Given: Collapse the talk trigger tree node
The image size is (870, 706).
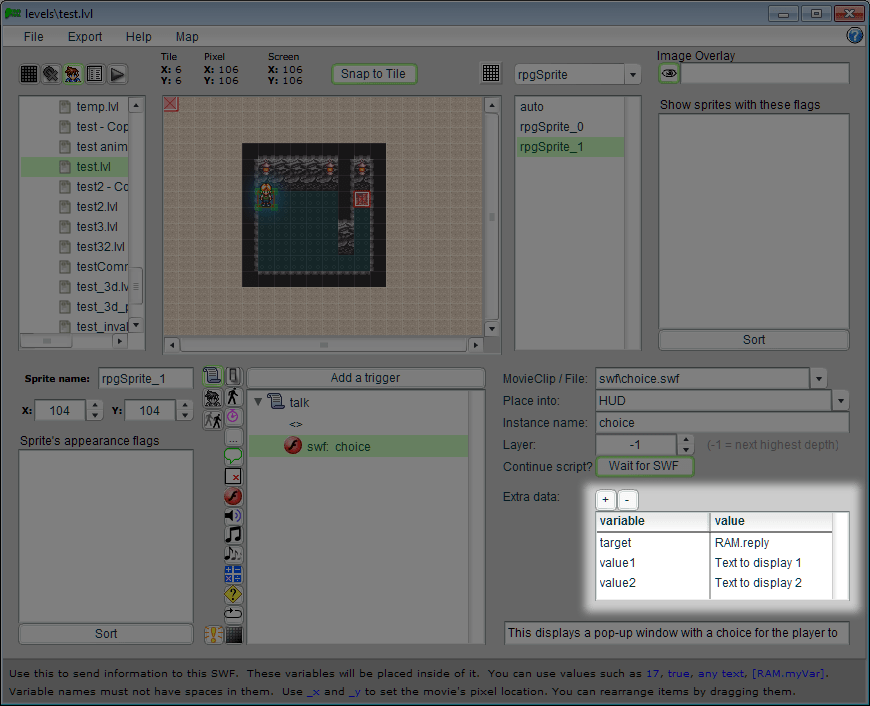Looking at the screenshot, I should (259, 402).
